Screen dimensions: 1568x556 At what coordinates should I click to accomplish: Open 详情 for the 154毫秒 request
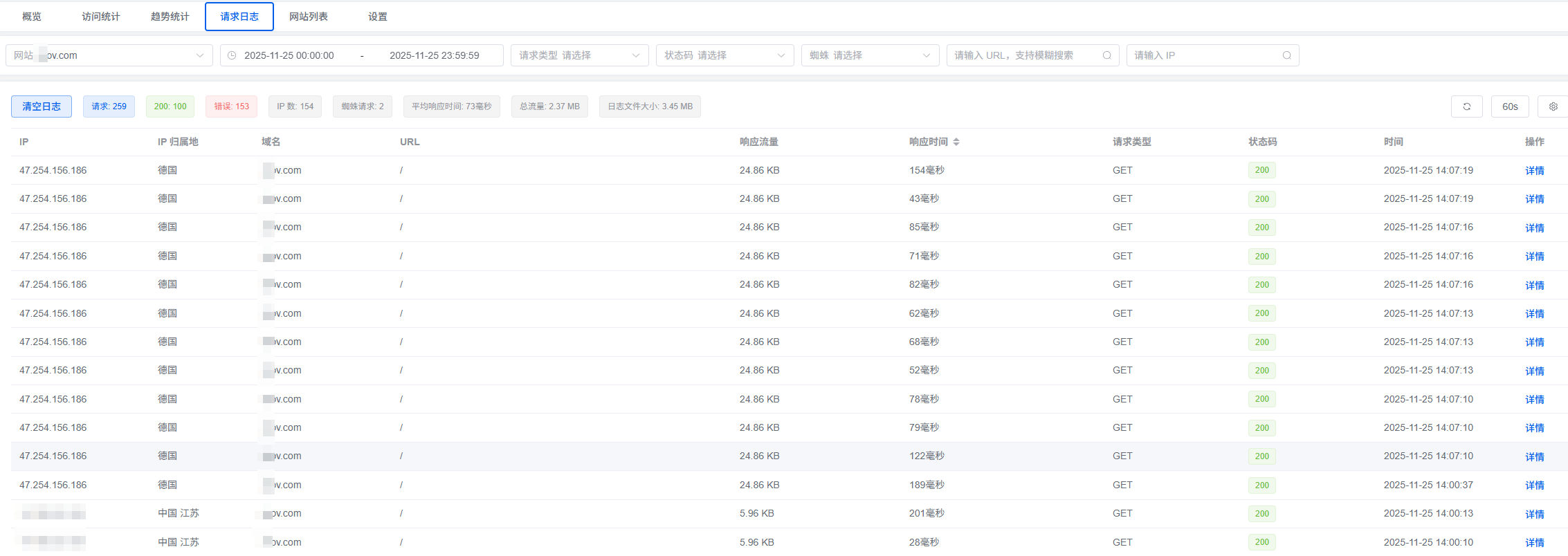1534,171
